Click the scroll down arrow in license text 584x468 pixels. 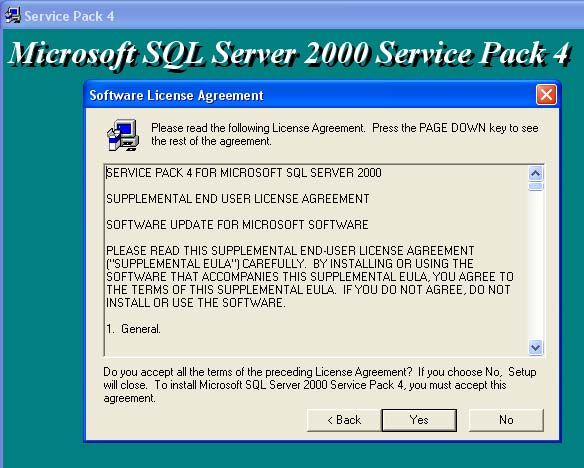(536, 347)
